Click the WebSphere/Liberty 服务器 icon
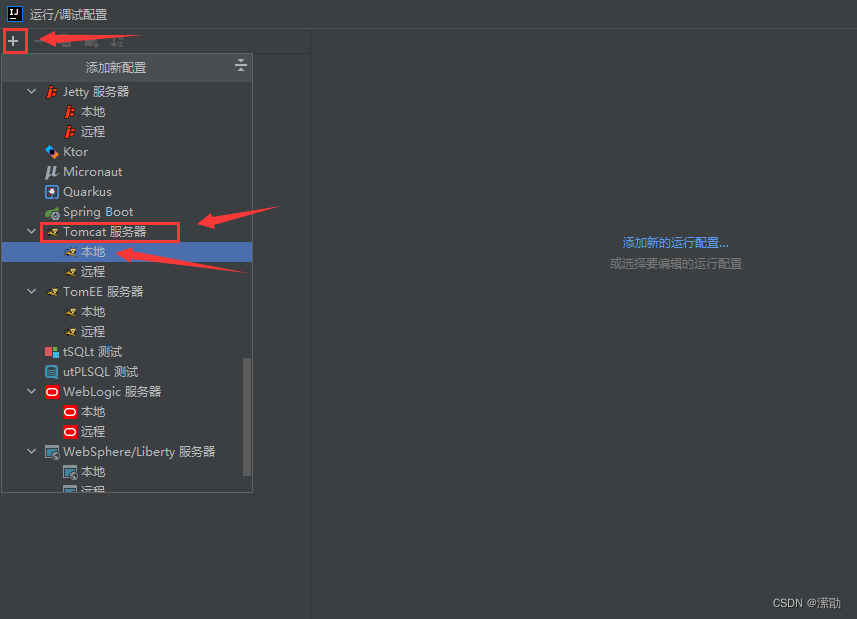This screenshot has width=857, height=619. [x=52, y=452]
